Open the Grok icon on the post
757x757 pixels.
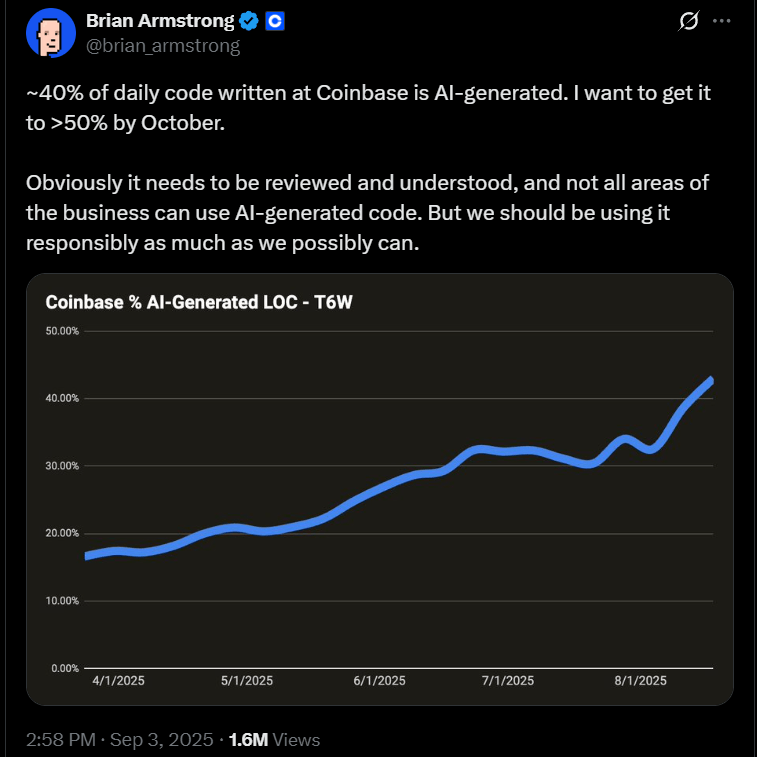[x=688, y=21]
